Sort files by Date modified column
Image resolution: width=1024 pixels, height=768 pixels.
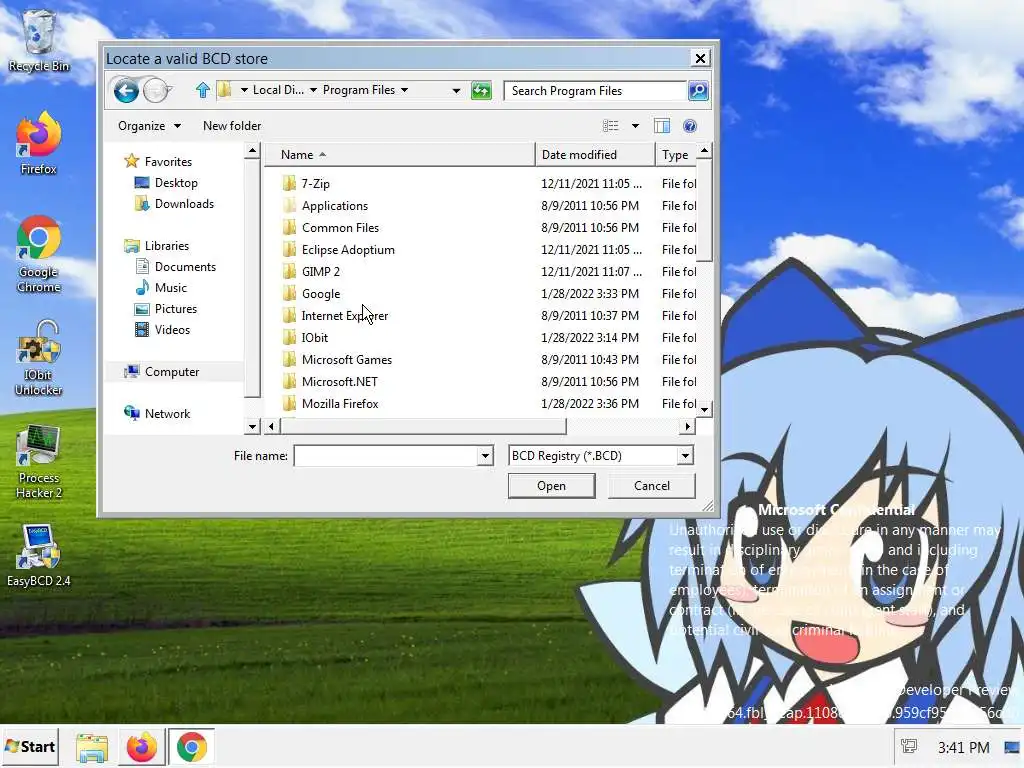click(594, 155)
